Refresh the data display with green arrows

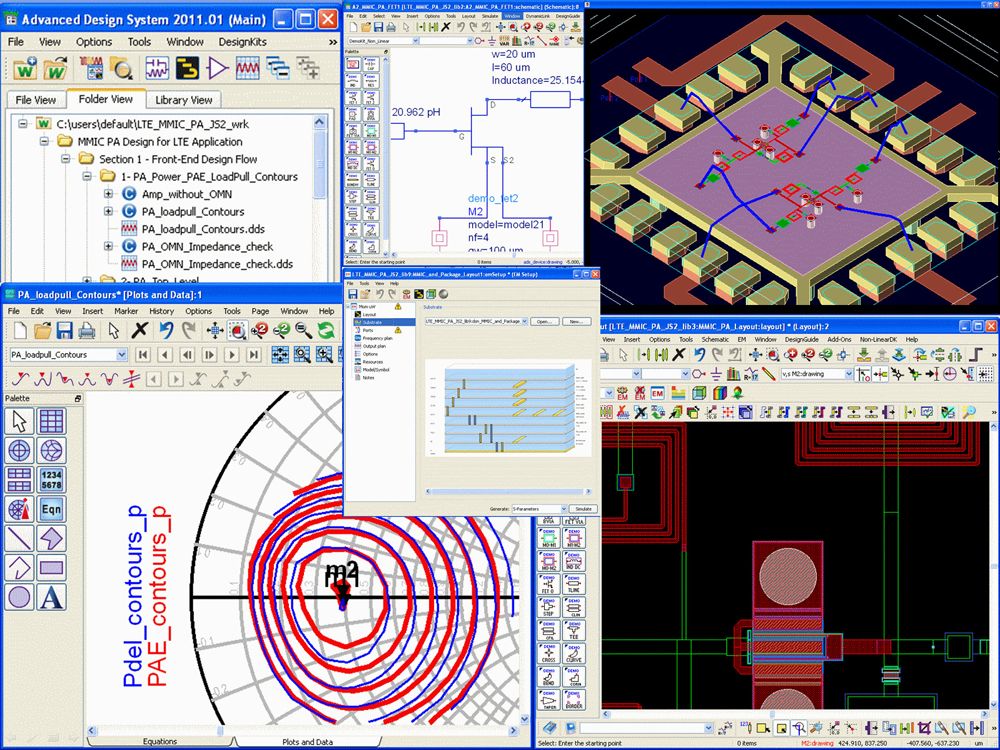tap(326, 330)
